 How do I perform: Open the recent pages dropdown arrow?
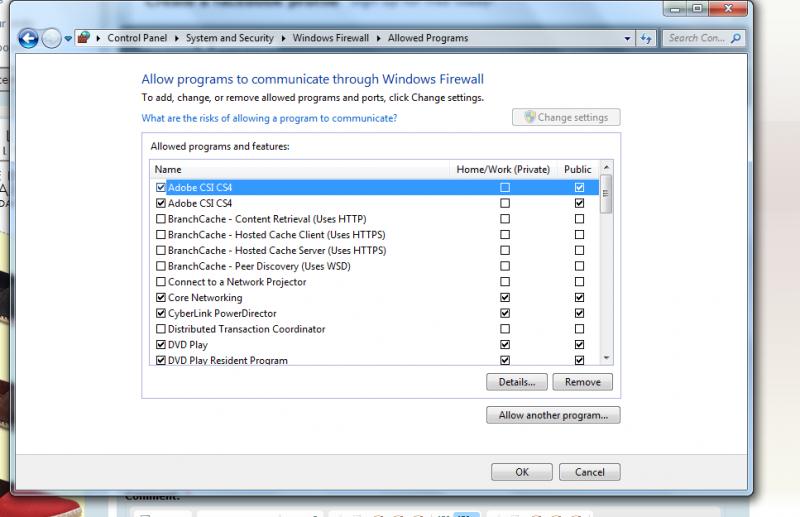(x=68, y=39)
